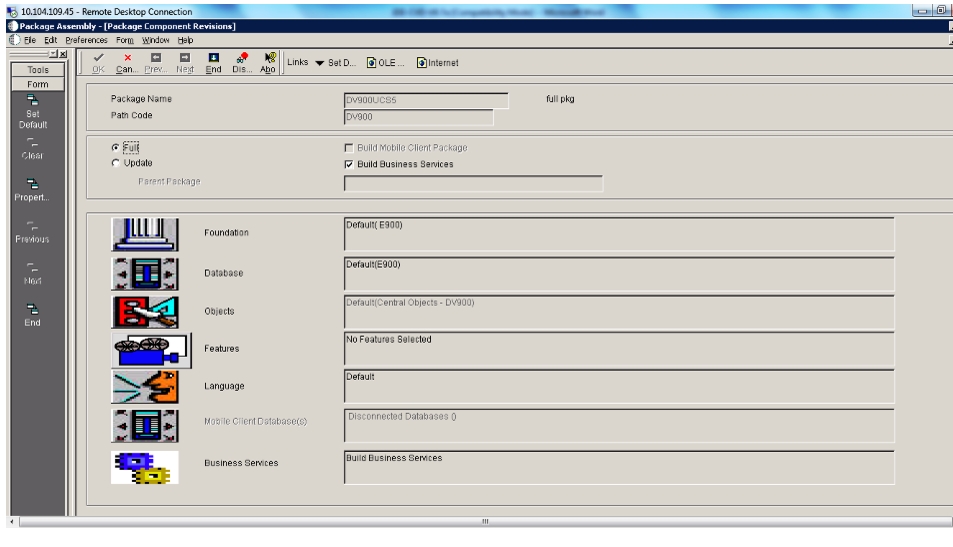Click the Remote Desktop Connection title icon
953x547 pixels.
click(12, 12)
